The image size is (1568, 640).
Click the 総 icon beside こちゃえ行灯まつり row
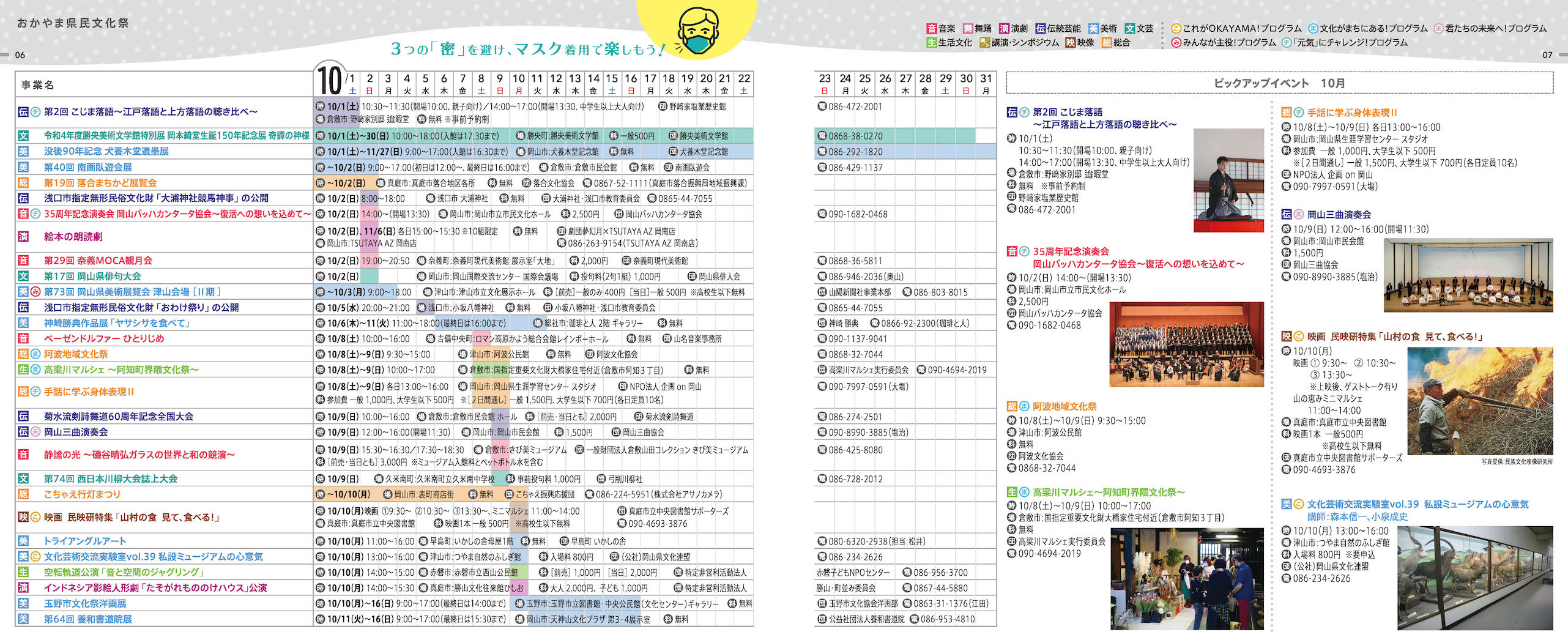(23, 494)
